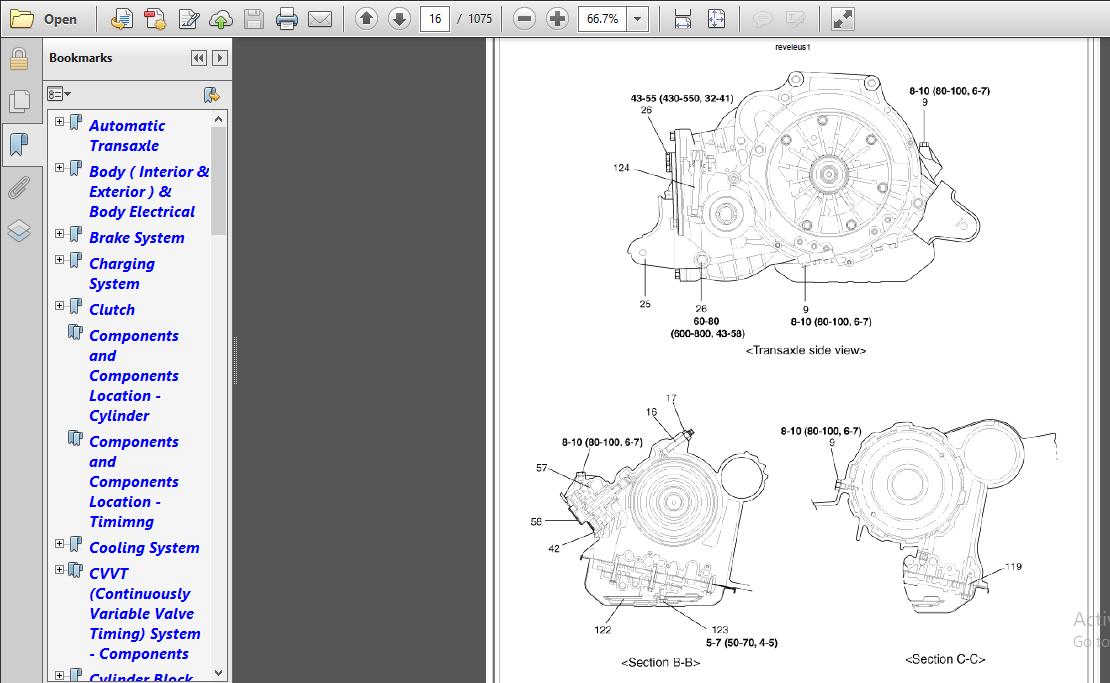The image size is (1110, 683).
Task: Click the Bookmarks panel right arrow button
Action: click(x=220, y=58)
